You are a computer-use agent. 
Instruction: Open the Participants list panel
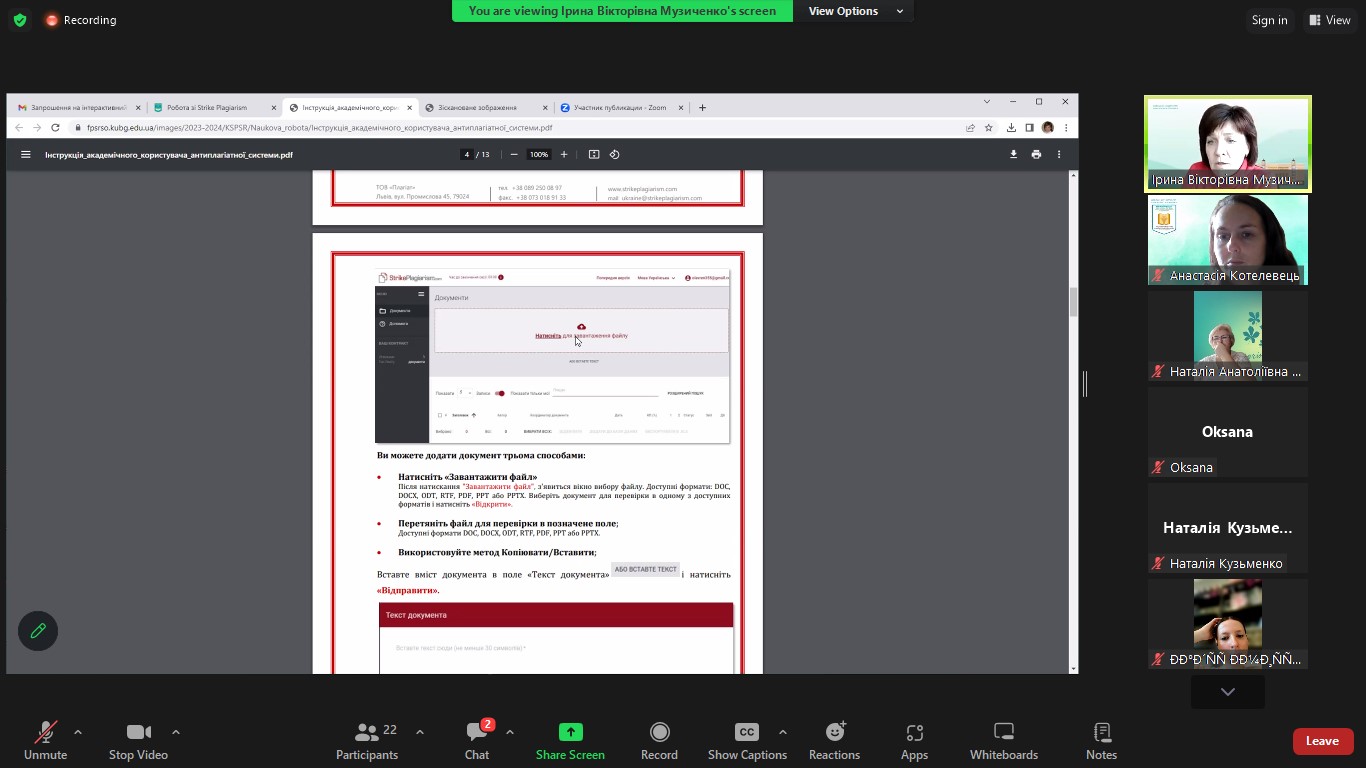(367, 741)
